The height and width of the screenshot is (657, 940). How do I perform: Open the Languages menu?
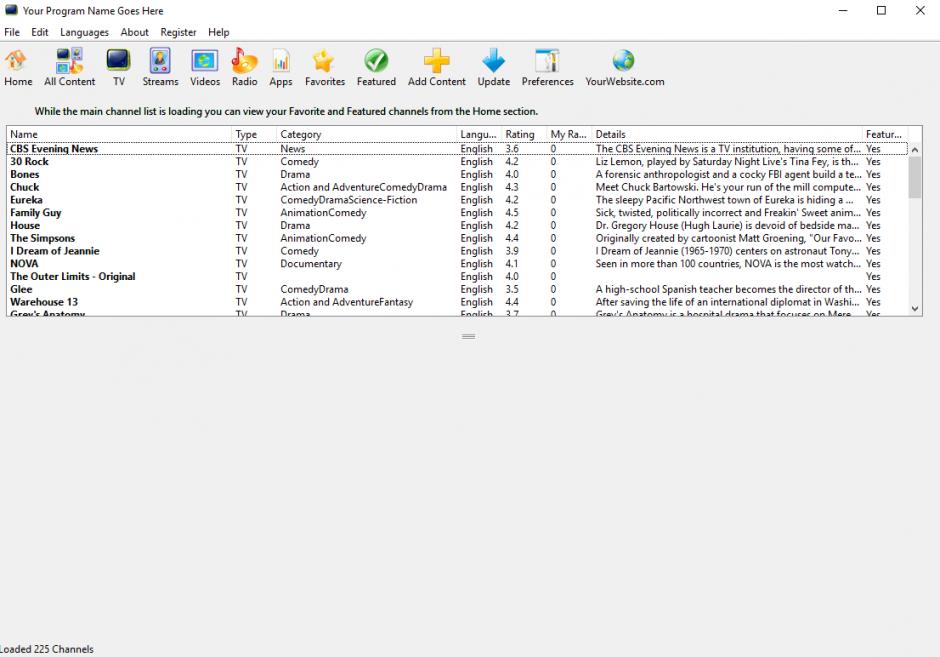coord(85,32)
